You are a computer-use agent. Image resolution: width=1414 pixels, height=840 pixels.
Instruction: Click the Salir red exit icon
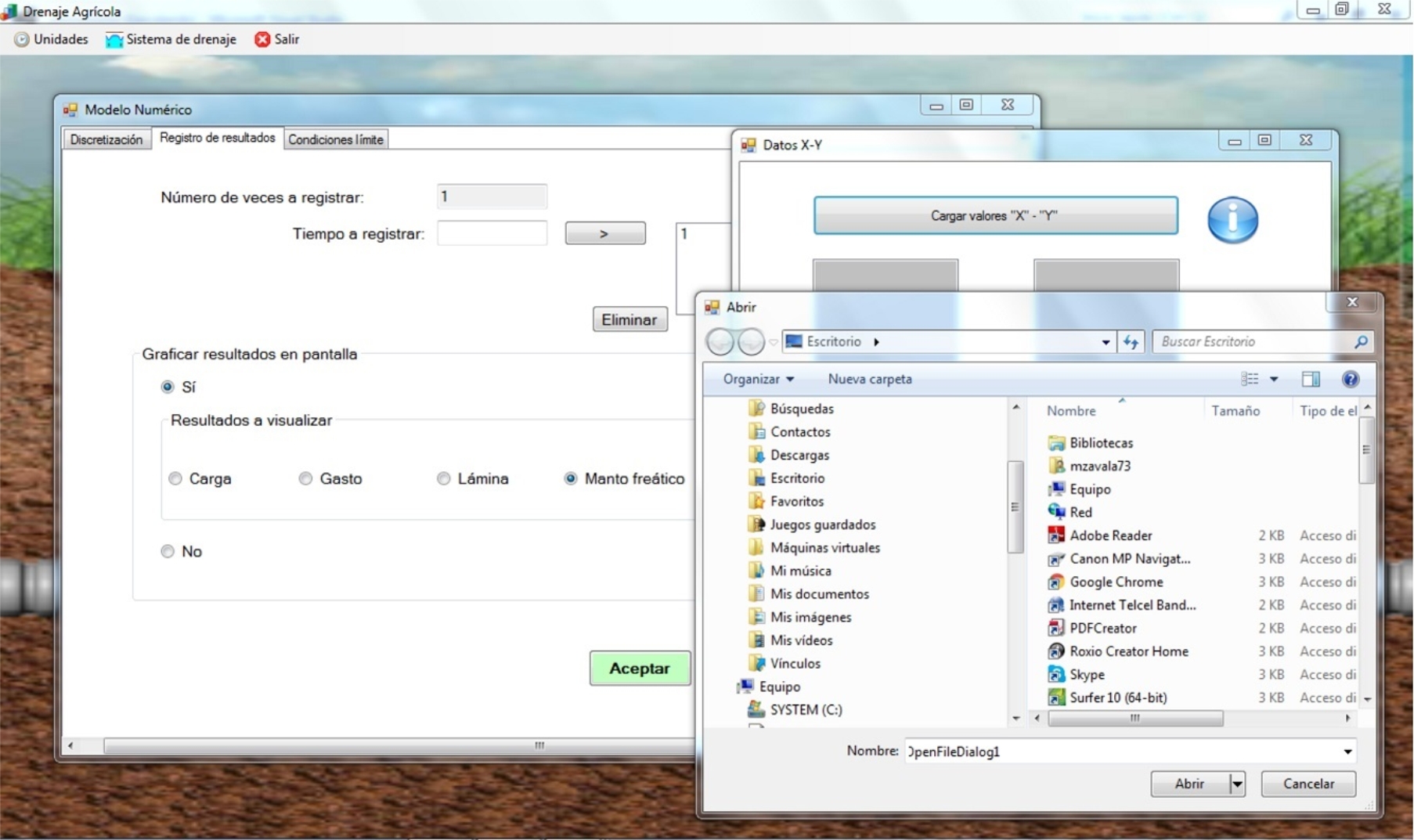coord(262,39)
